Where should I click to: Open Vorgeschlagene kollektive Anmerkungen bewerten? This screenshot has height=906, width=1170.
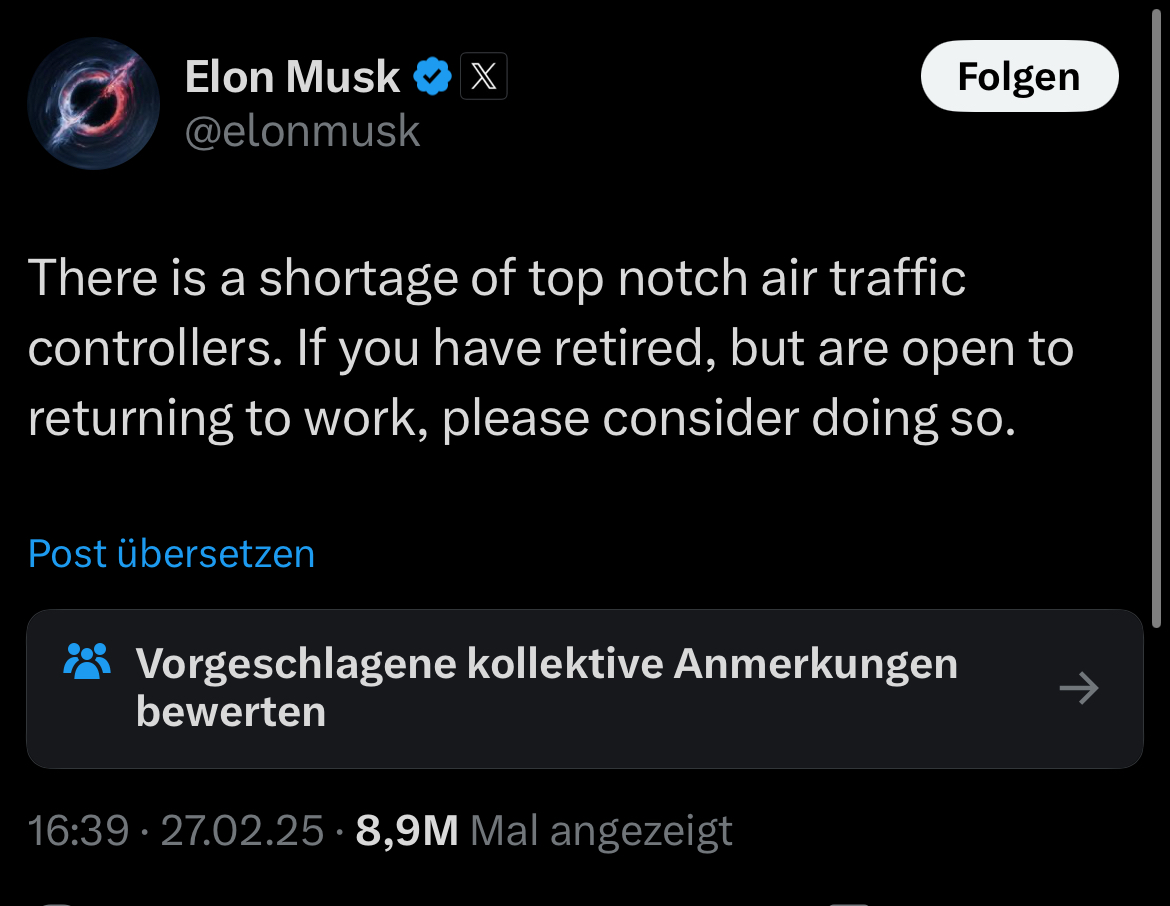coord(546,664)
